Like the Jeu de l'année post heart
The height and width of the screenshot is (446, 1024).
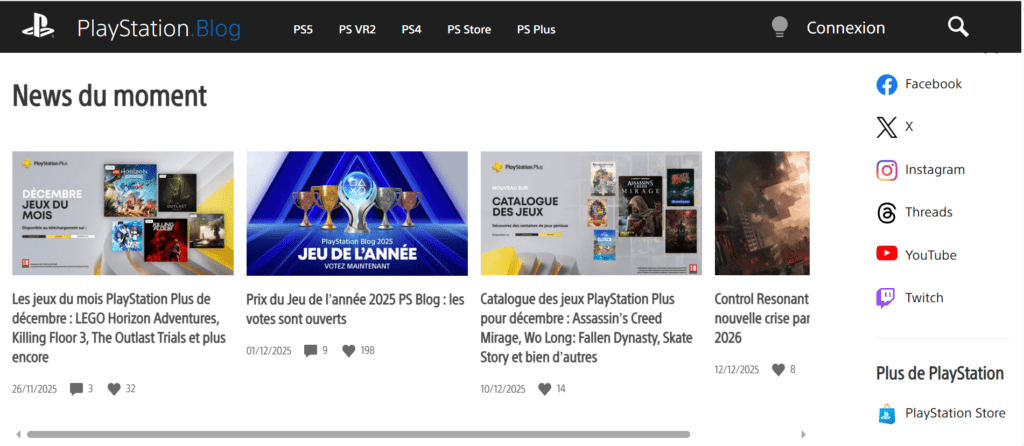349,351
